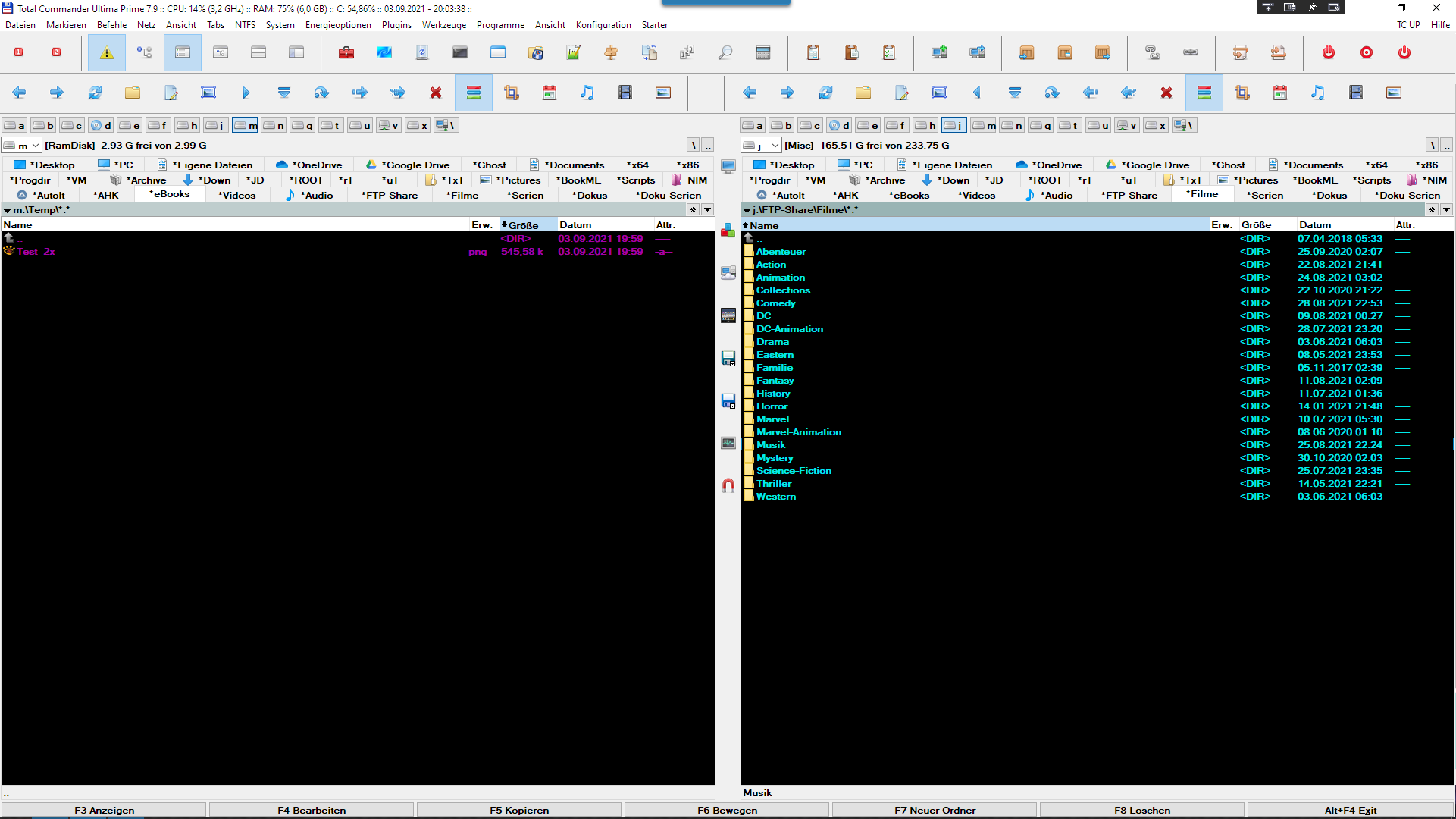1456x819 pixels.
Task: Click left panel refresh arrows icon
Action: coord(95,93)
